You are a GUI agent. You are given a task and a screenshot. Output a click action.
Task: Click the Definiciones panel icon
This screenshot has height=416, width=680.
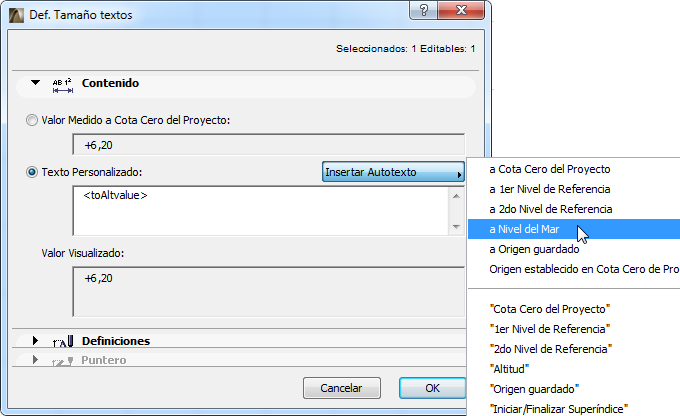(65, 341)
